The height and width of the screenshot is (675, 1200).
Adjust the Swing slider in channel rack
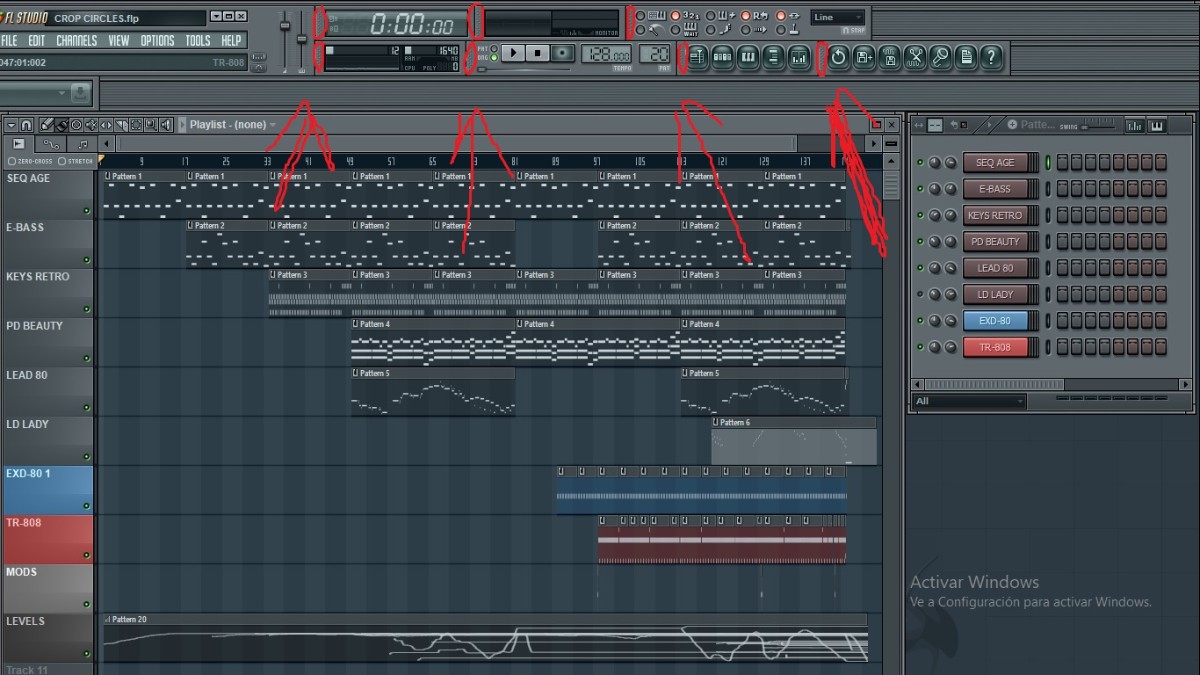[x=1098, y=126]
